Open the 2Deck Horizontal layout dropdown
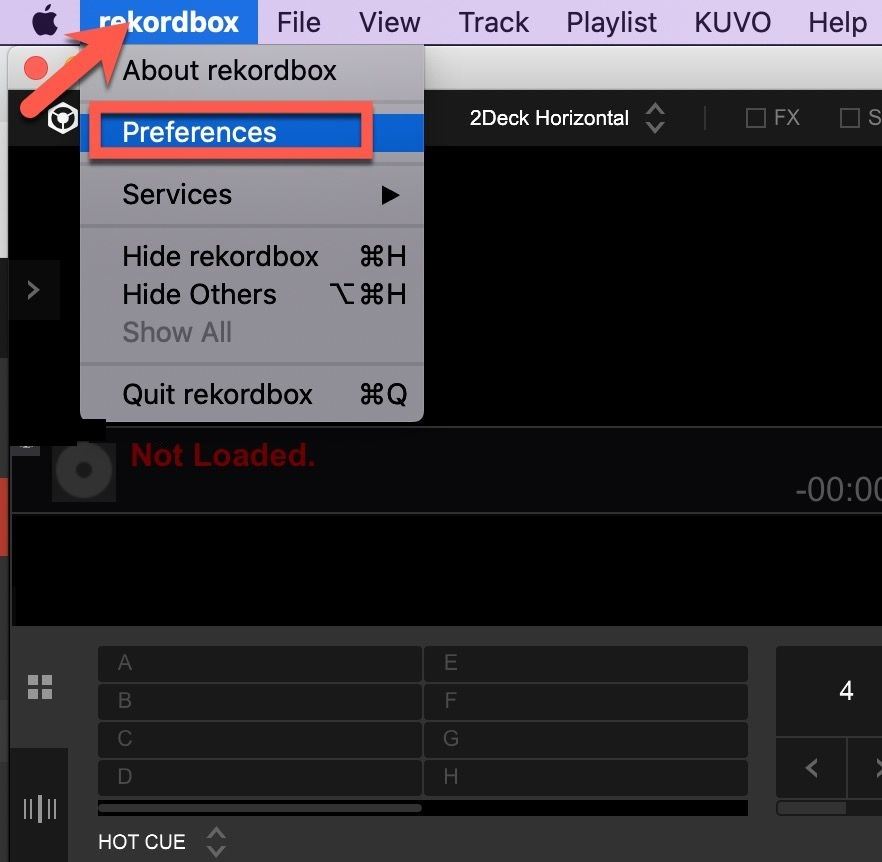 point(567,118)
